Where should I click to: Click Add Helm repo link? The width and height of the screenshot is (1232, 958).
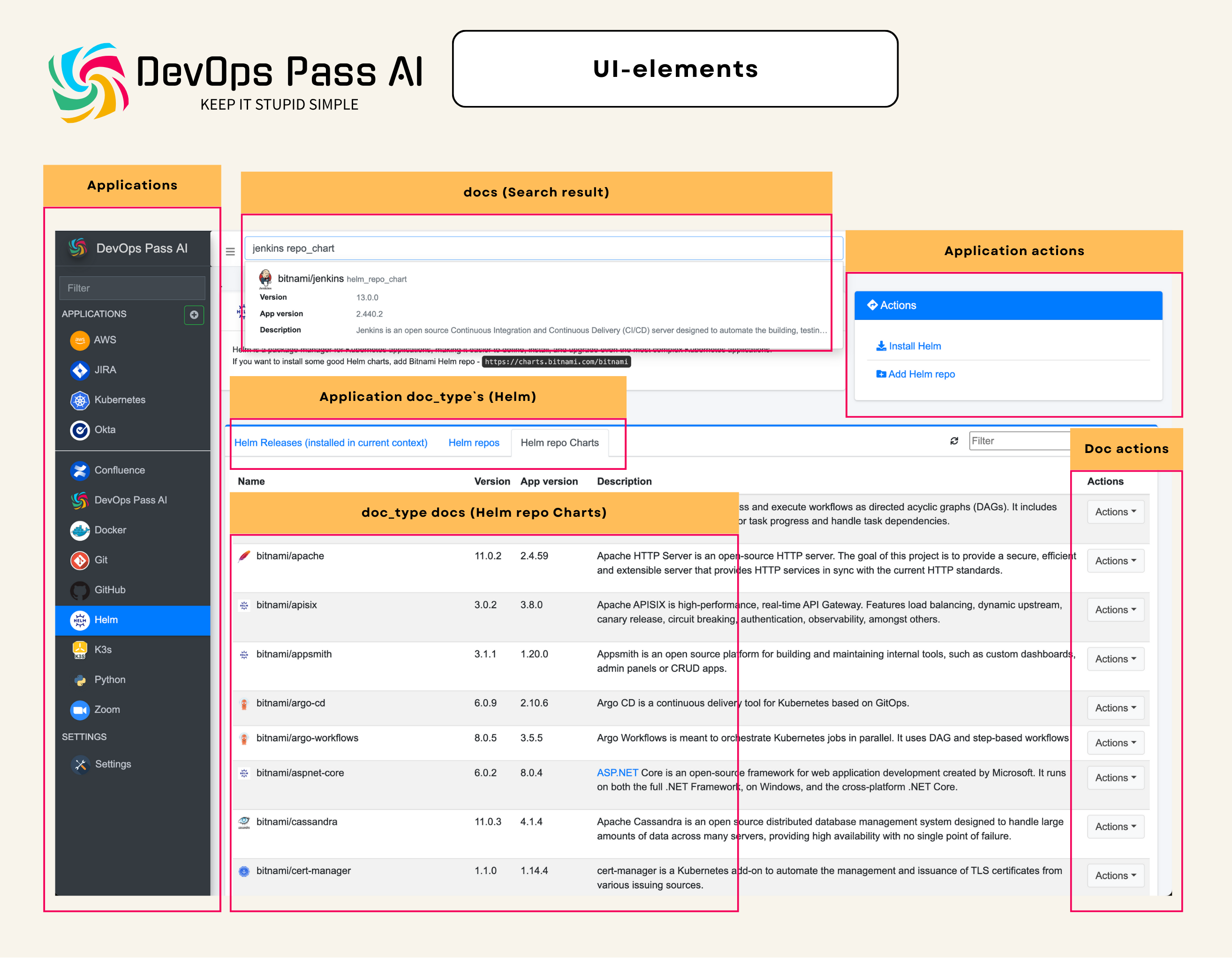921,374
